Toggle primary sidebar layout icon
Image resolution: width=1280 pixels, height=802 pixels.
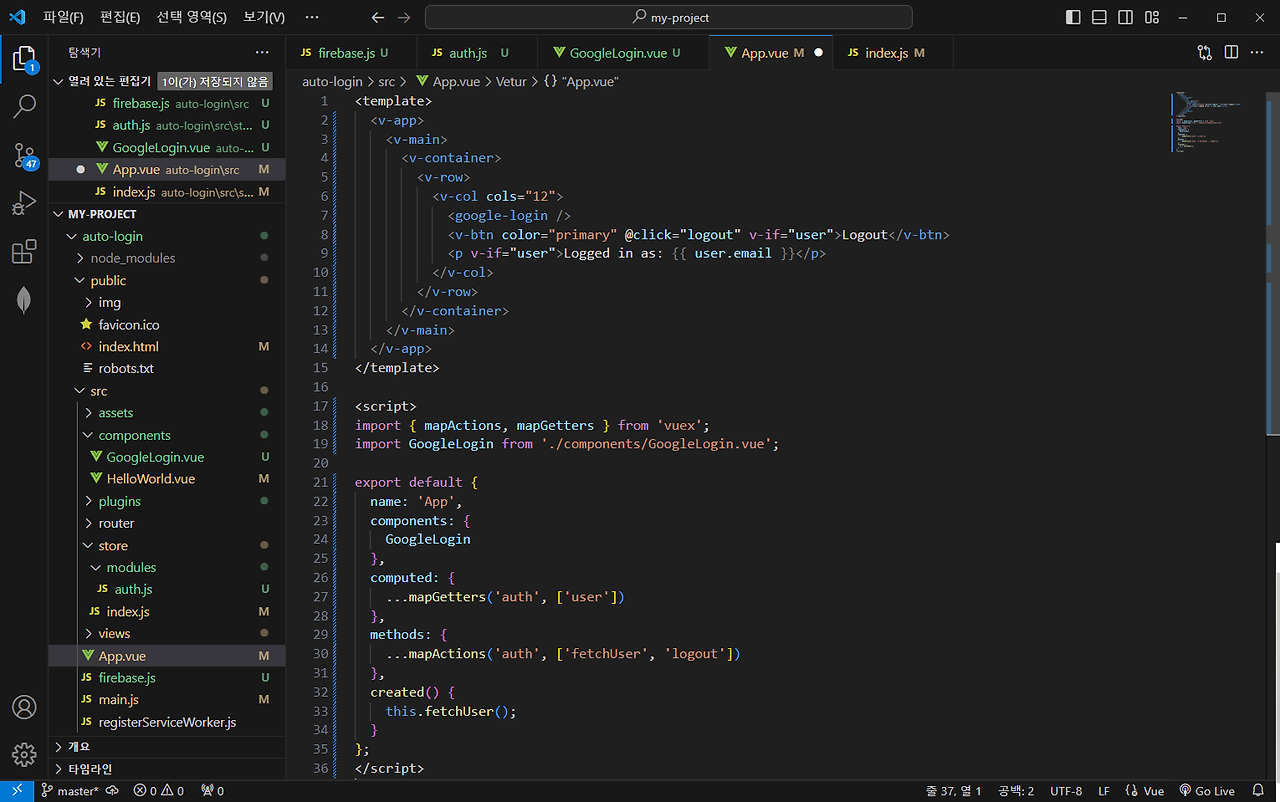pos(1073,17)
